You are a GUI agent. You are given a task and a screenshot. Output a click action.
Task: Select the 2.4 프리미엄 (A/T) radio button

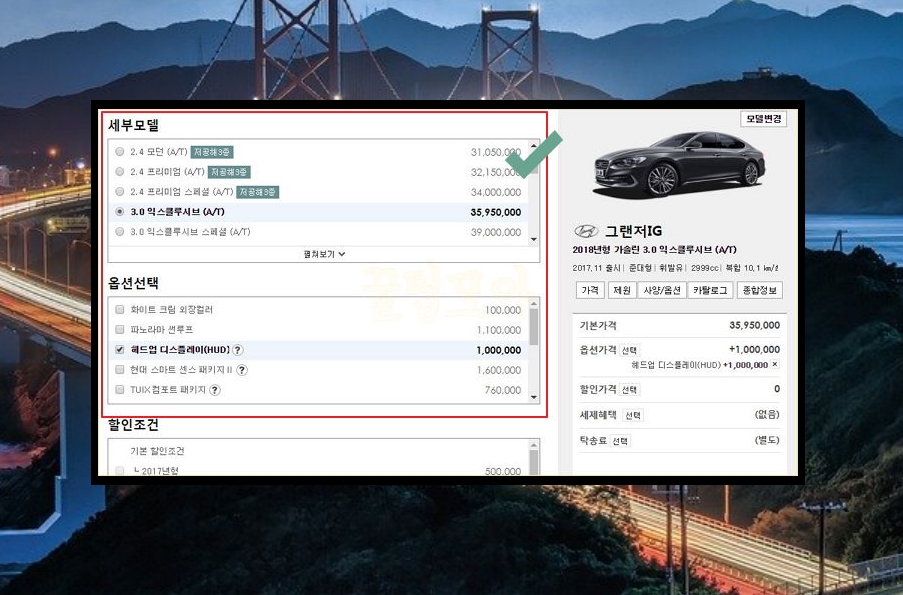coord(120,172)
